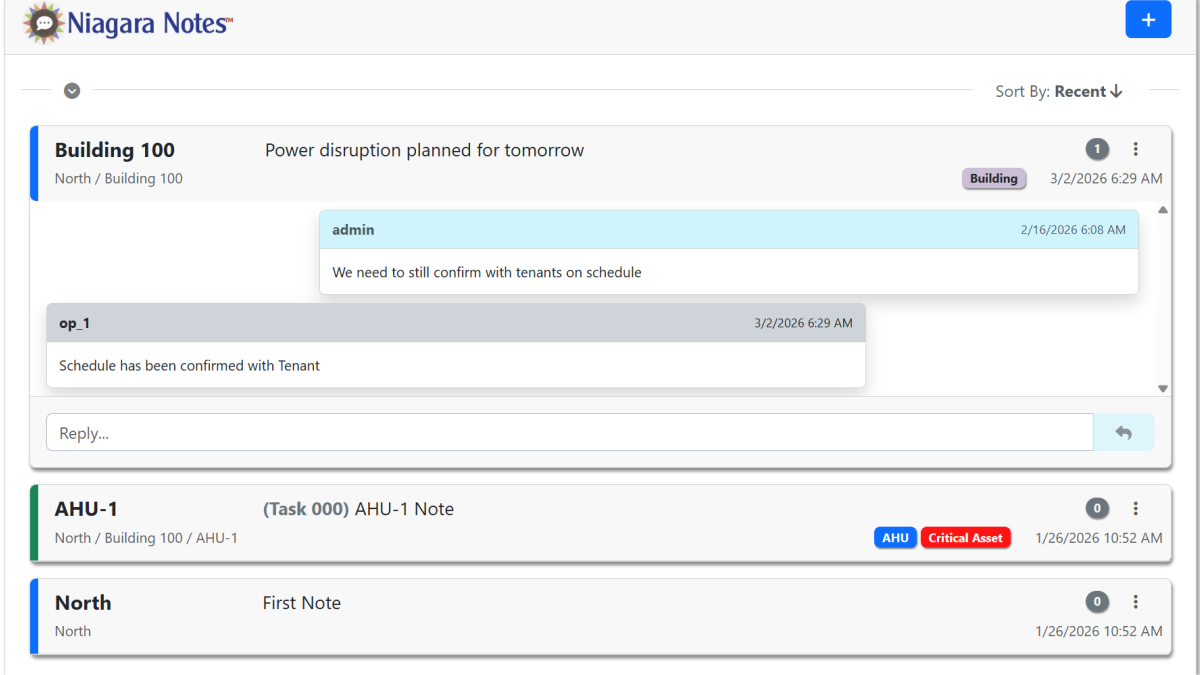This screenshot has height=675, width=1200.
Task: Open the admin comment header bar
Action: coord(728,229)
